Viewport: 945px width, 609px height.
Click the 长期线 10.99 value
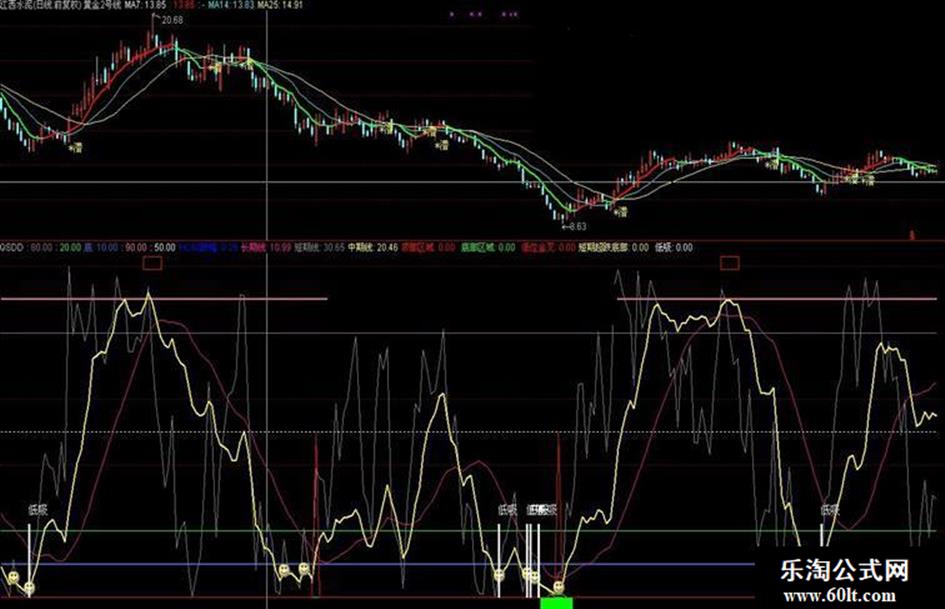click(266, 247)
